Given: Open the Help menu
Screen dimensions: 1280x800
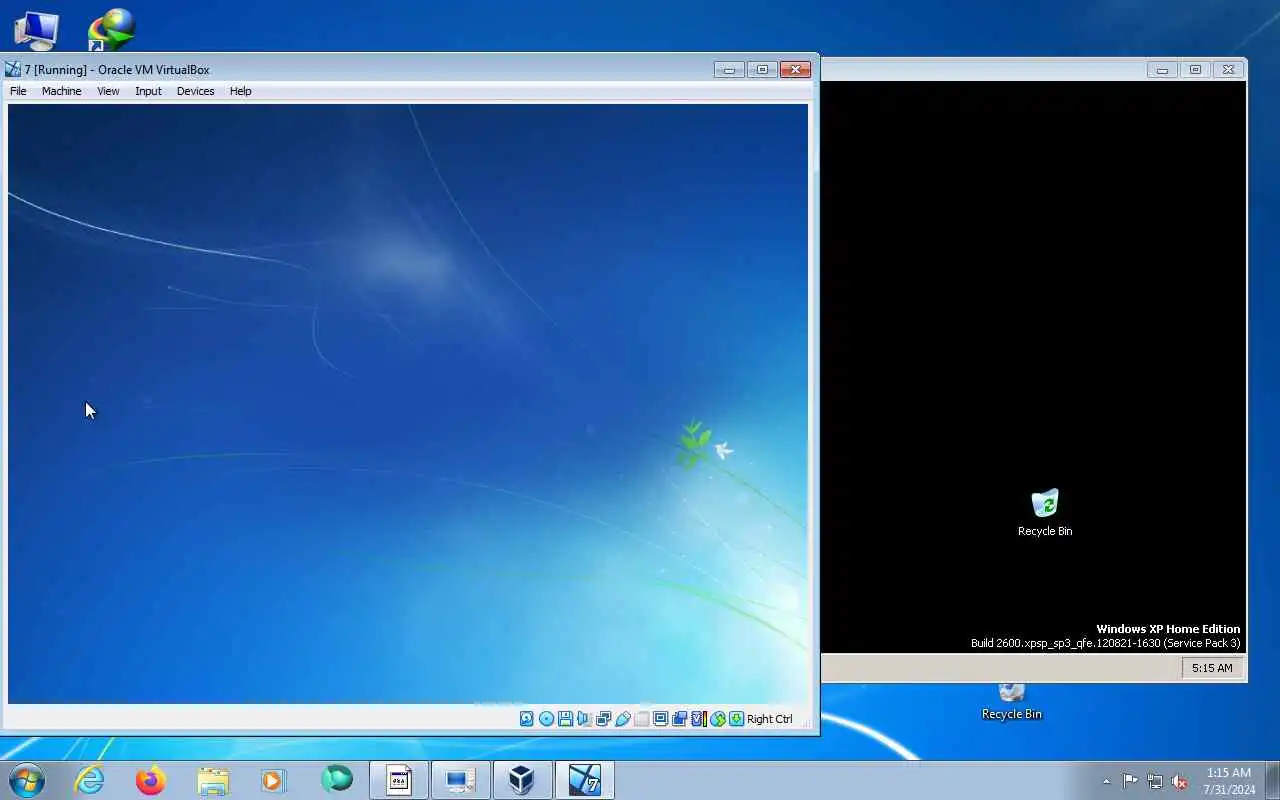Looking at the screenshot, I should [x=240, y=91].
